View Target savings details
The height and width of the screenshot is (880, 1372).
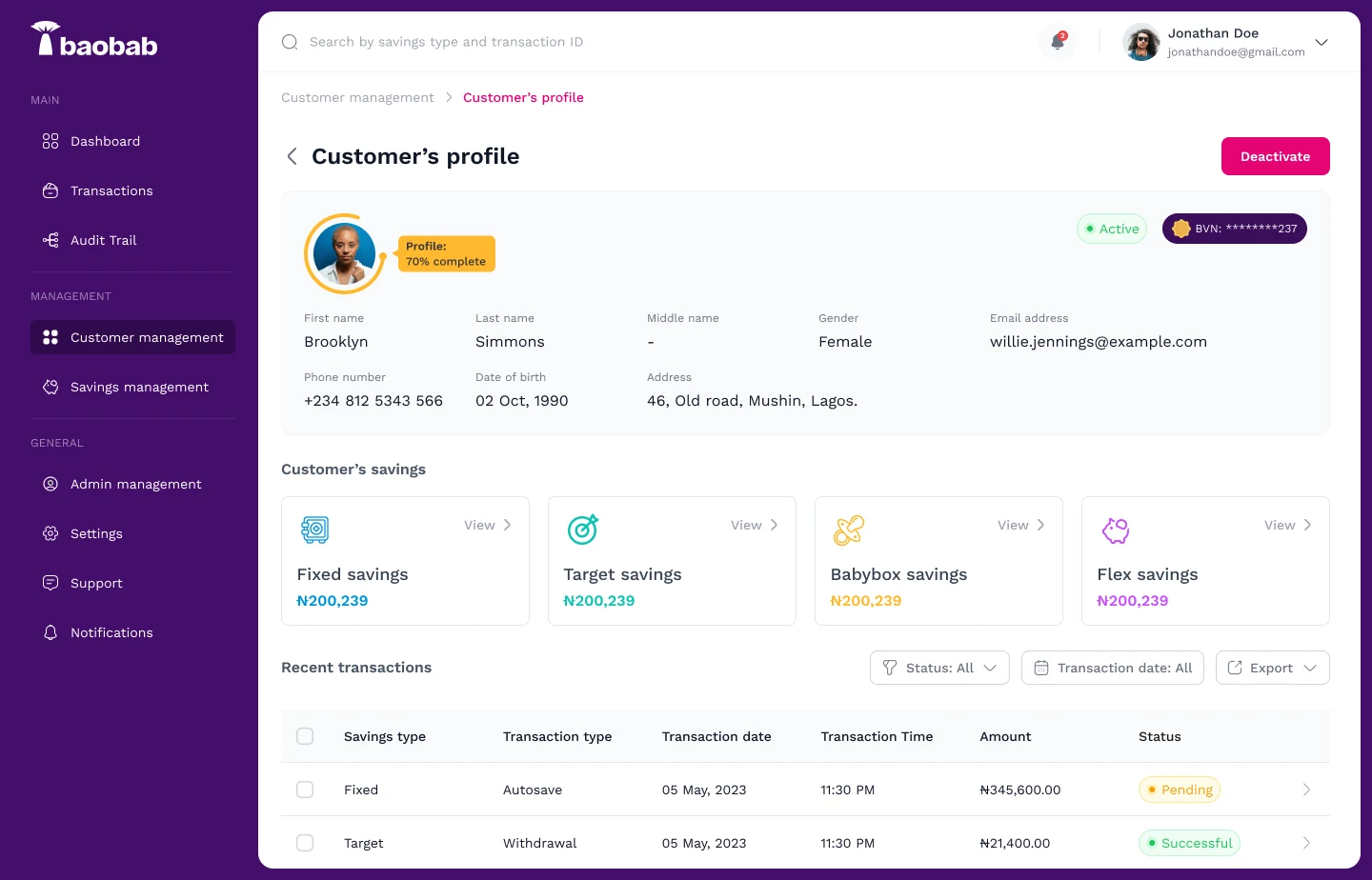754,525
